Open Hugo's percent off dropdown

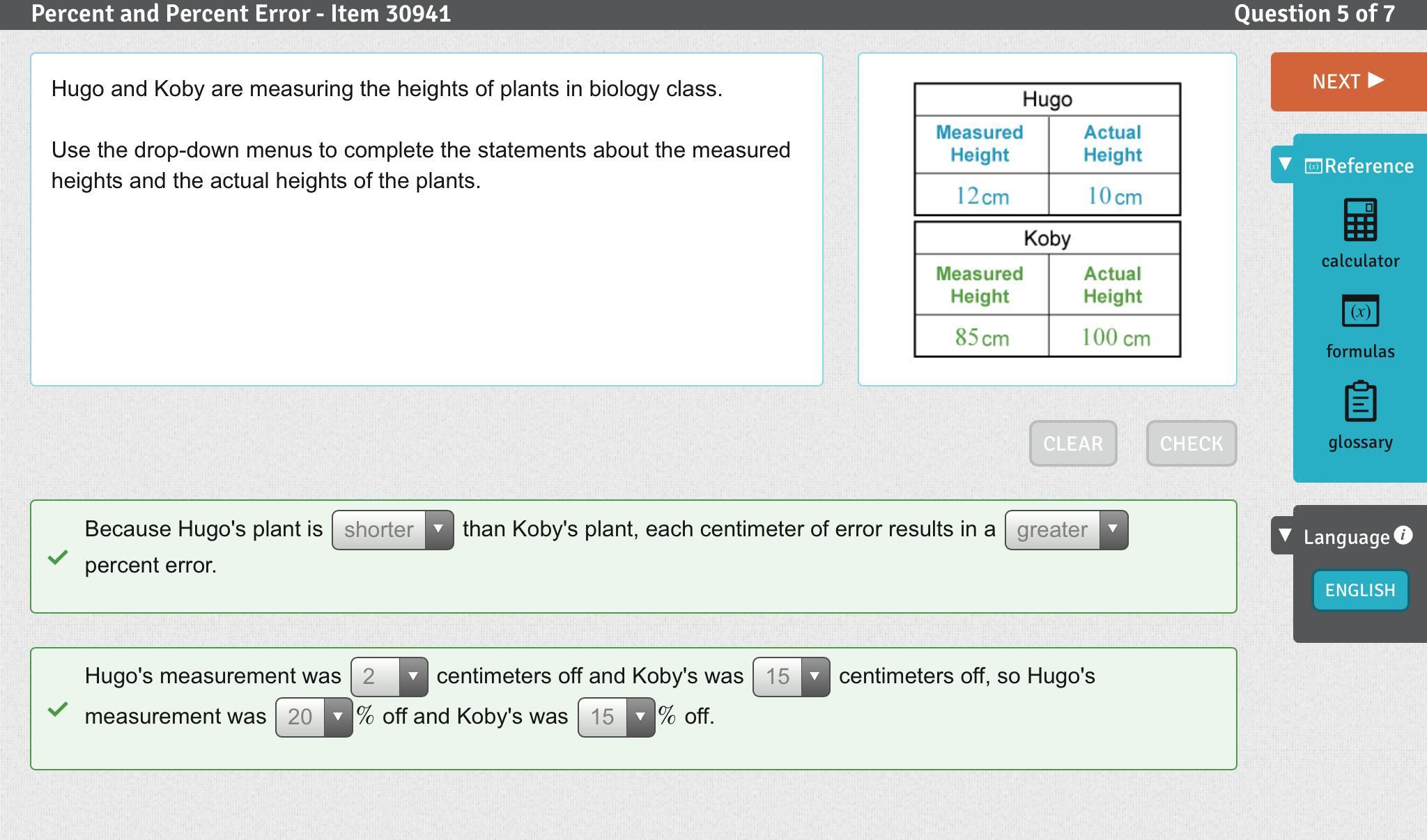(x=314, y=717)
